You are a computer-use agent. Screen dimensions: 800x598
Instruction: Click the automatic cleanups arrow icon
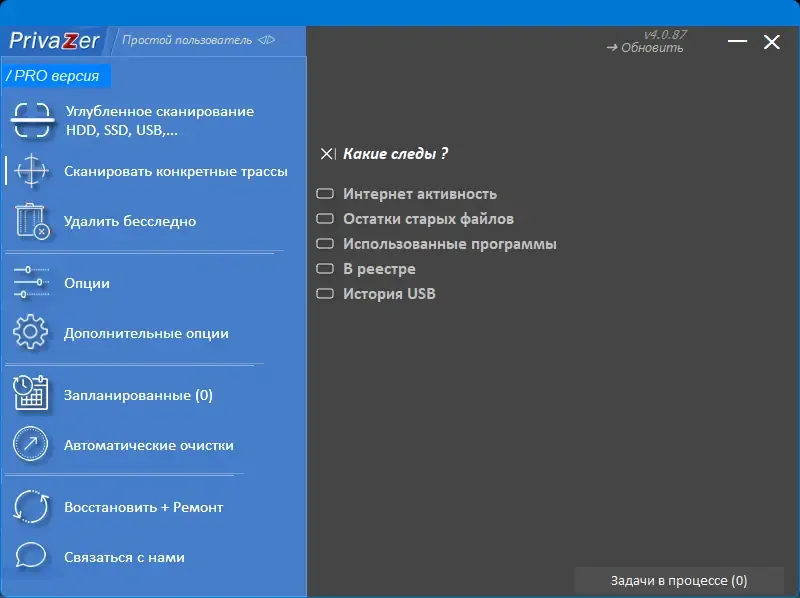click(32, 445)
